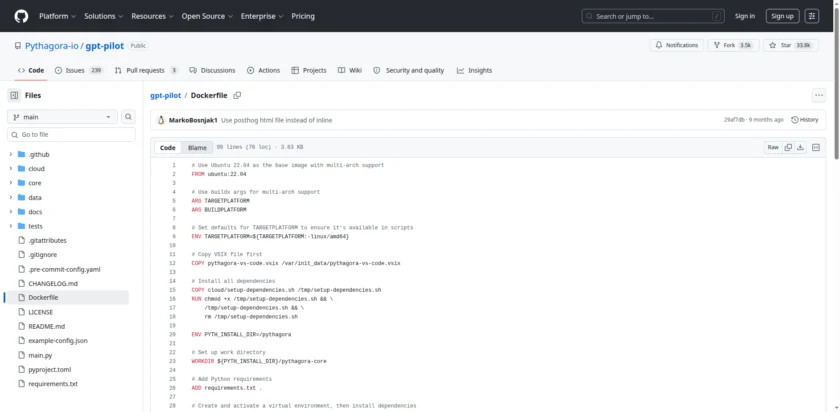The width and height of the screenshot is (840, 412).
Task: Open commit message 'Use posthog html file' link
Action: coord(276,120)
